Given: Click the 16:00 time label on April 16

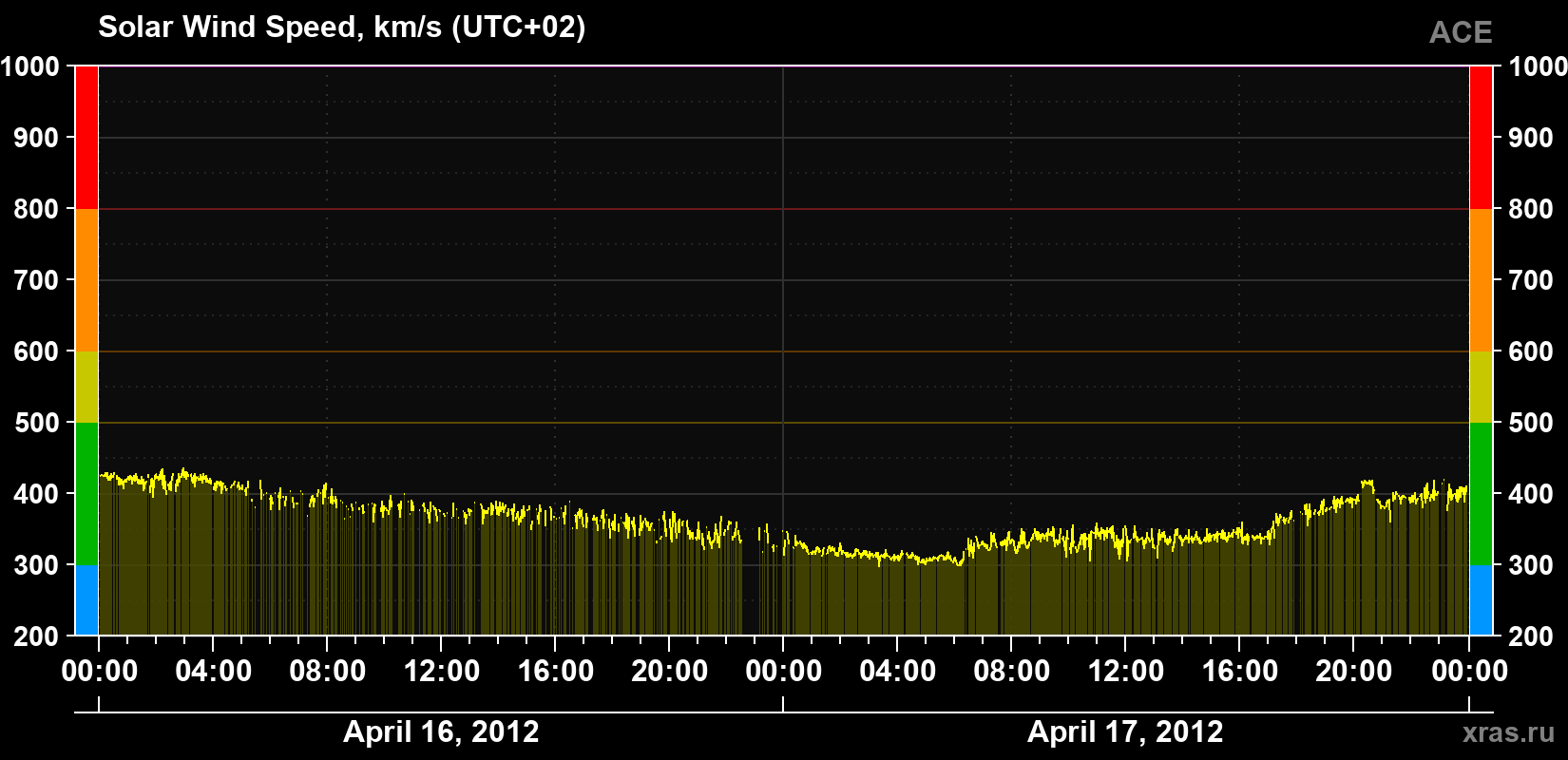Looking at the screenshot, I should point(555,672).
